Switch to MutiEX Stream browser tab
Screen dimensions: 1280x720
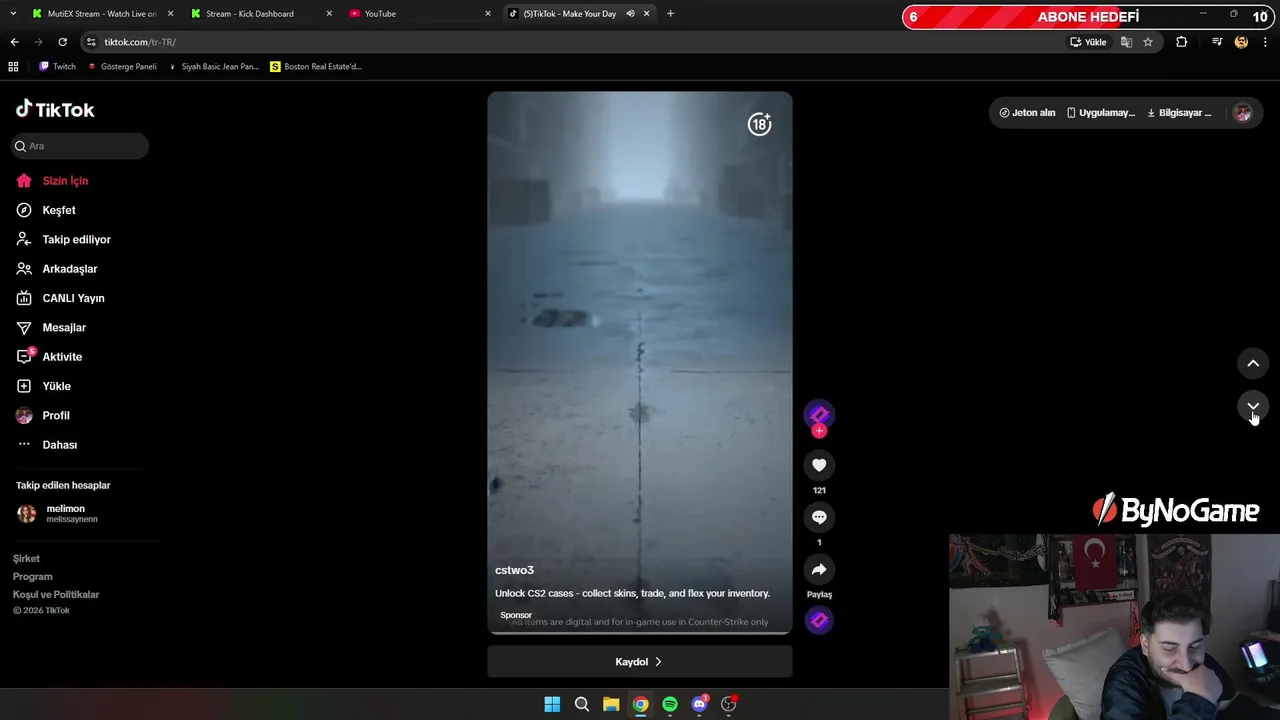103,14
